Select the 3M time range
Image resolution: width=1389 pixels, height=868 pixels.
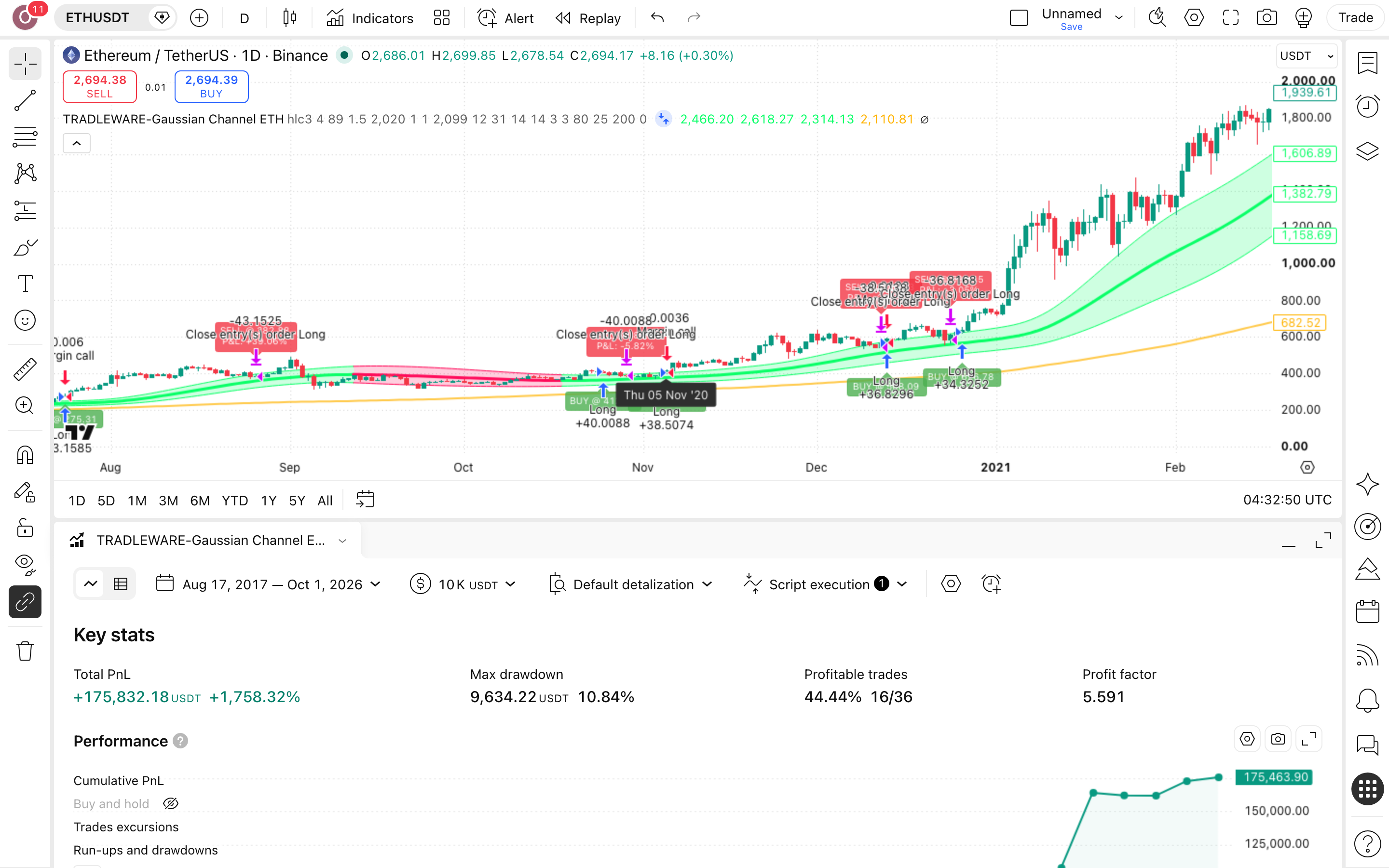click(168, 501)
